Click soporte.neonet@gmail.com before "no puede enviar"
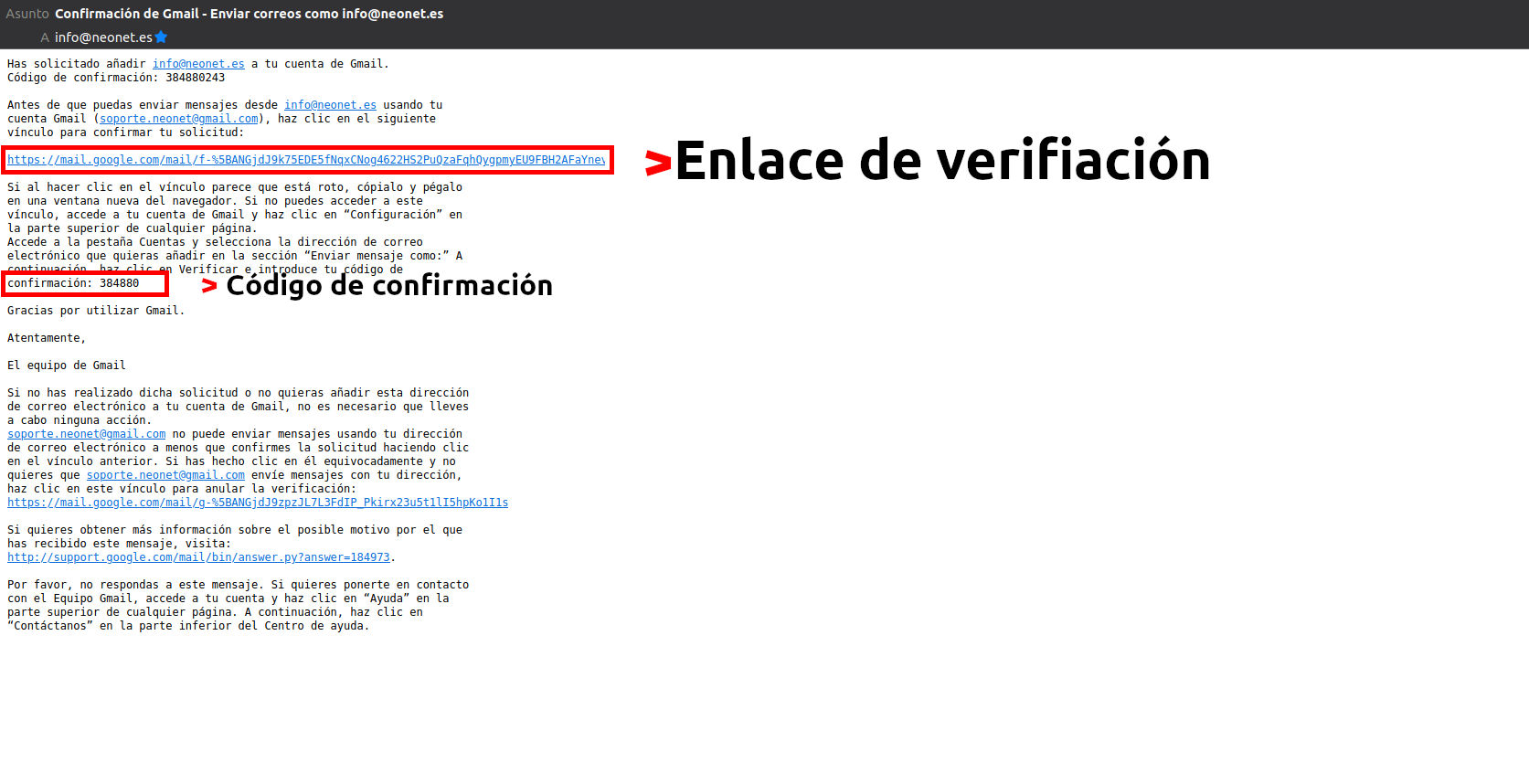 tap(87, 434)
